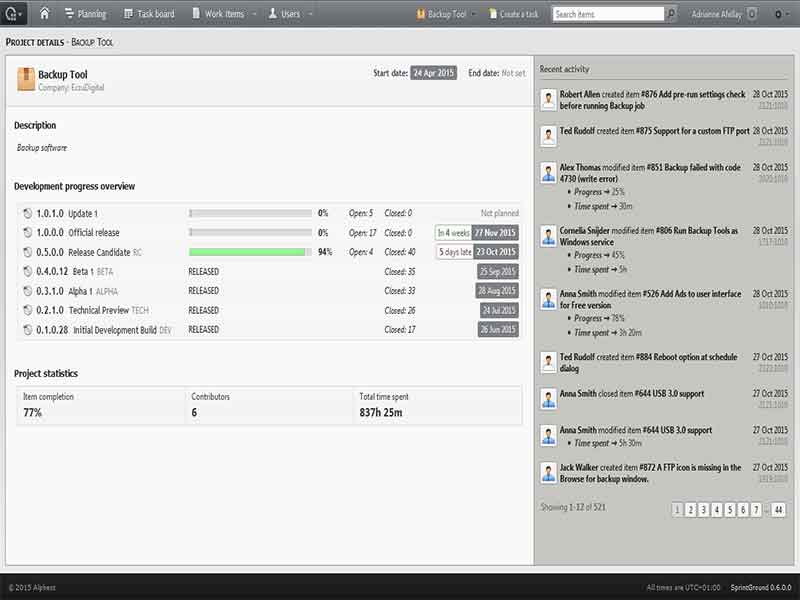Image resolution: width=800 pixels, height=600 pixels.
Task: Click Robert Allen's avatar in recent activity
Action: click(548, 100)
